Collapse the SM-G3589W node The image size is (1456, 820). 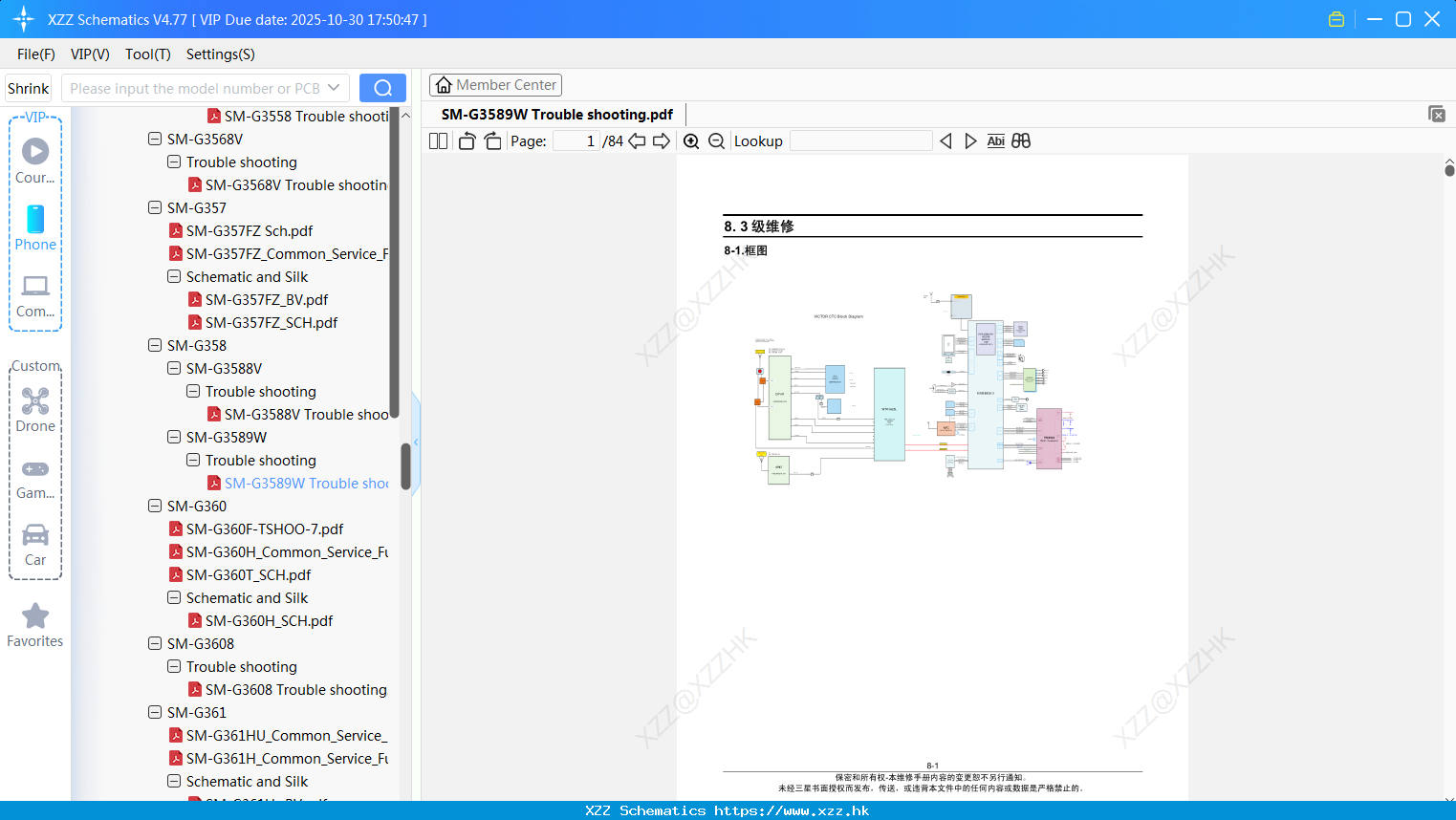(x=174, y=437)
